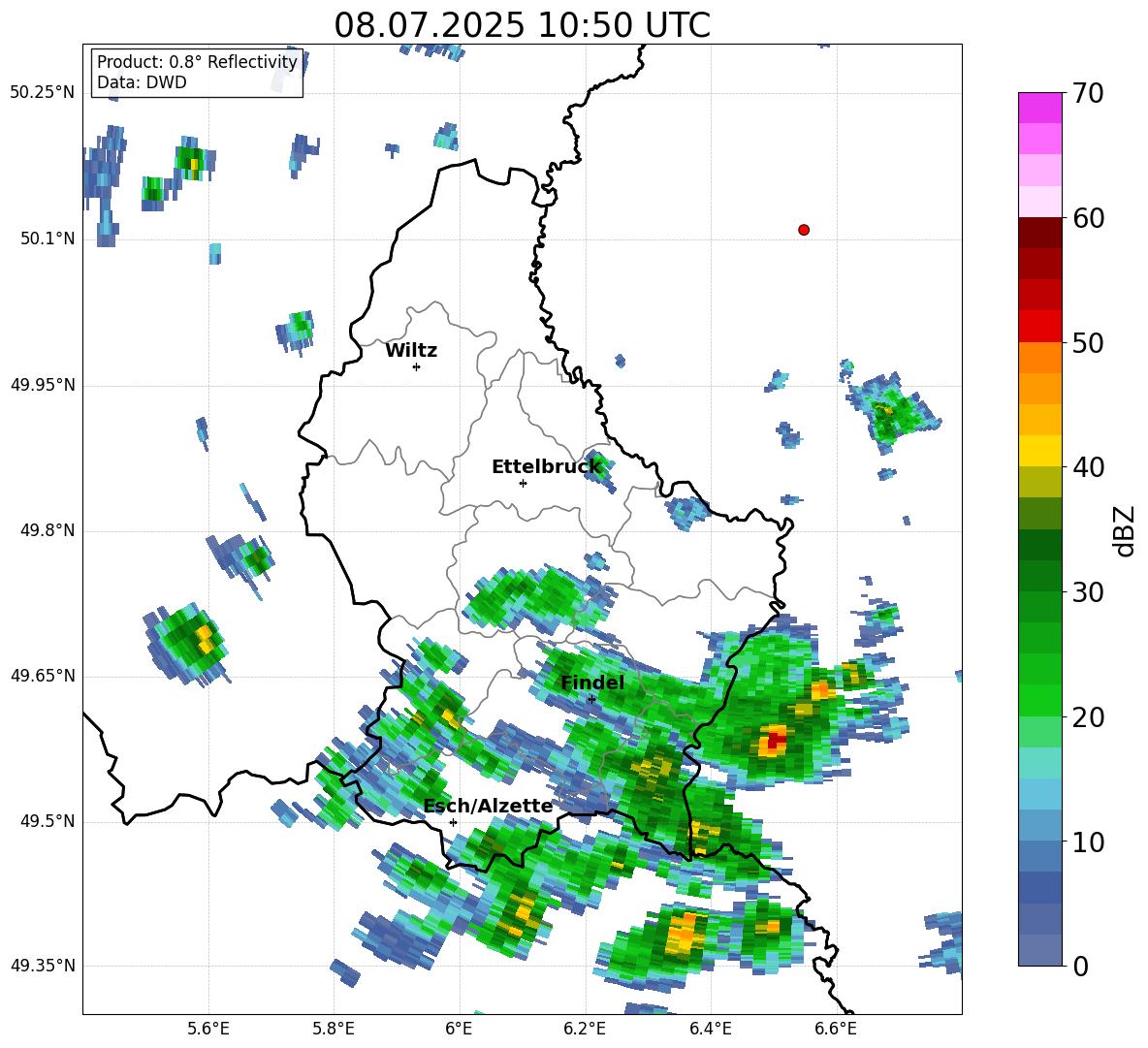
Task: Click the 6.2°E longitude label
Action: (x=585, y=1029)
